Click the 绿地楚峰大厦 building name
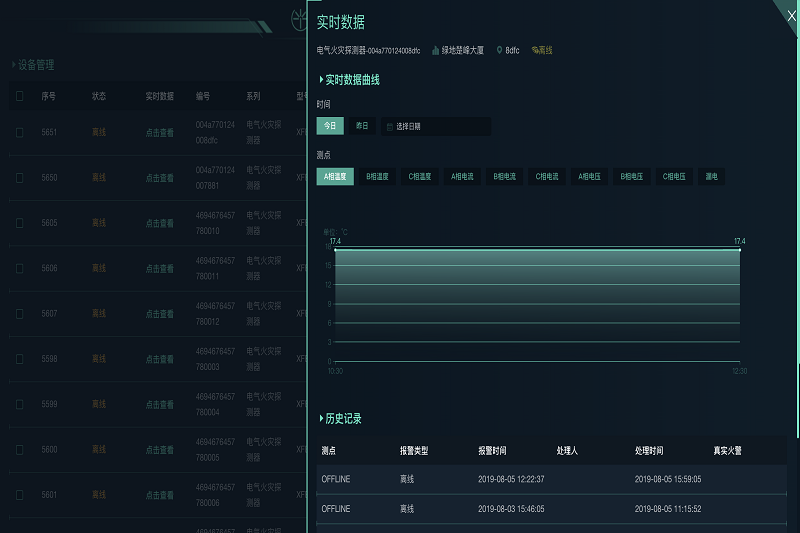Image resolution: width=800 pixels, height=533 pixels. [462, 50]
